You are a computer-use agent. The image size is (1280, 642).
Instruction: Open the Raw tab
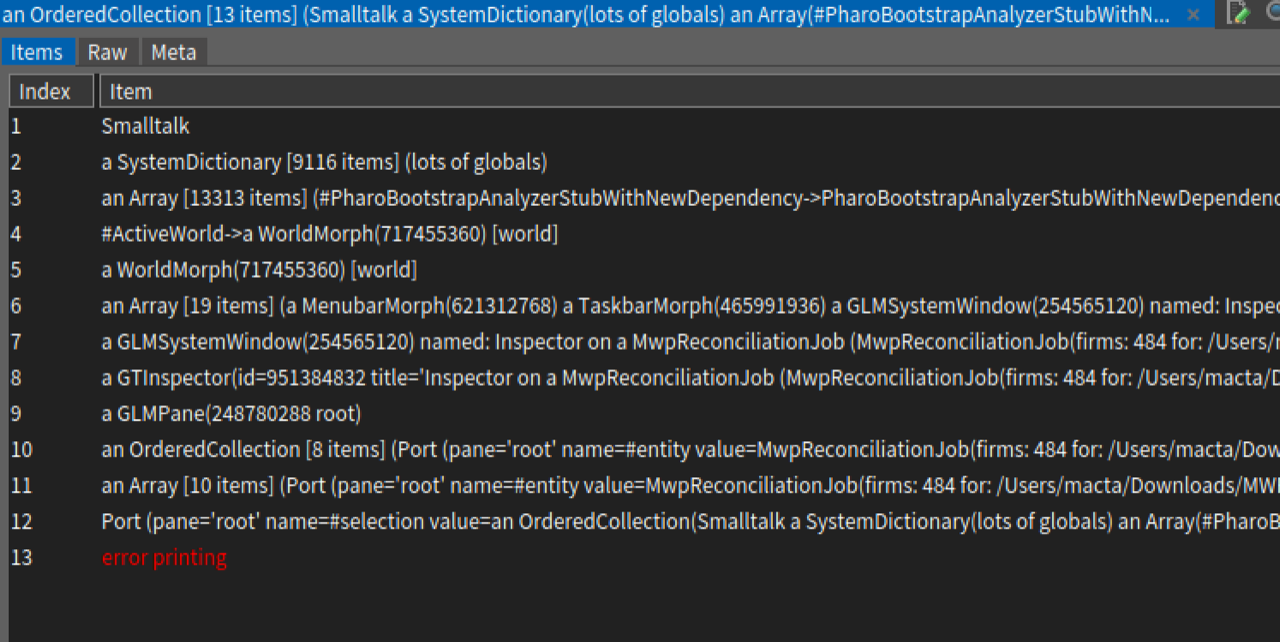click(x=107, y=52)
